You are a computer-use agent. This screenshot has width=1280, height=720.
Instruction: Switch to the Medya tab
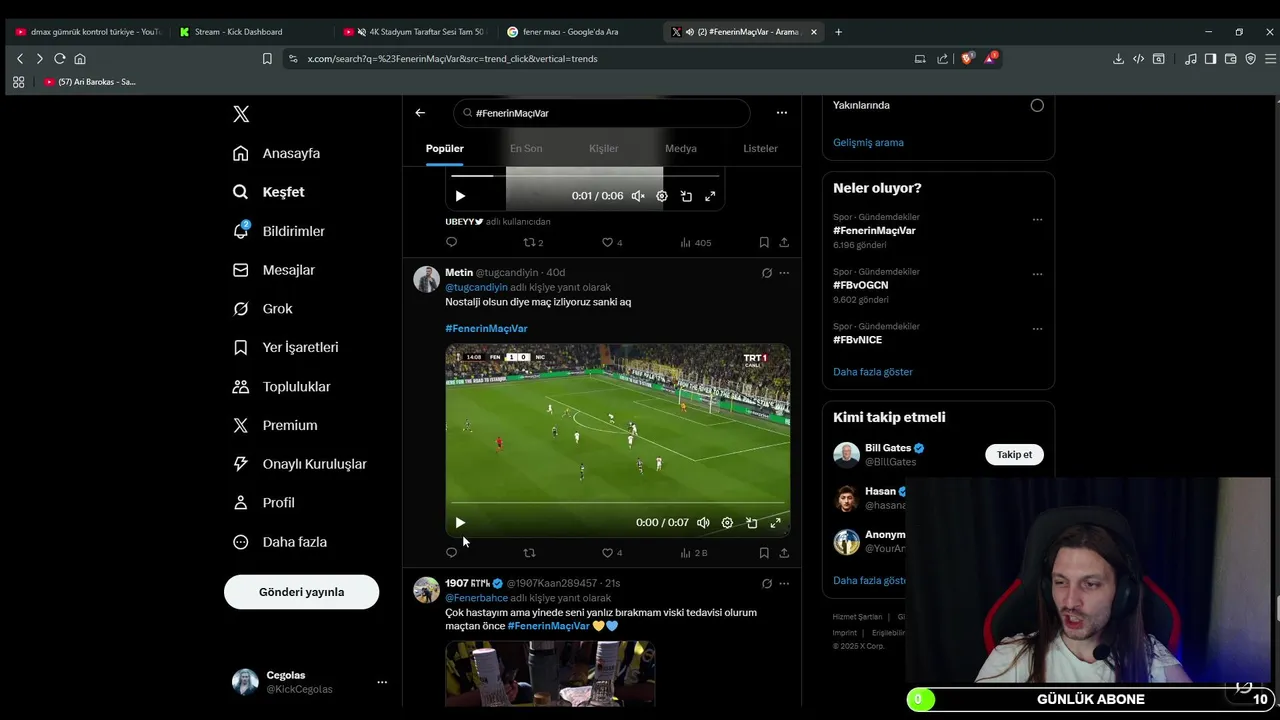click(681, 148)
